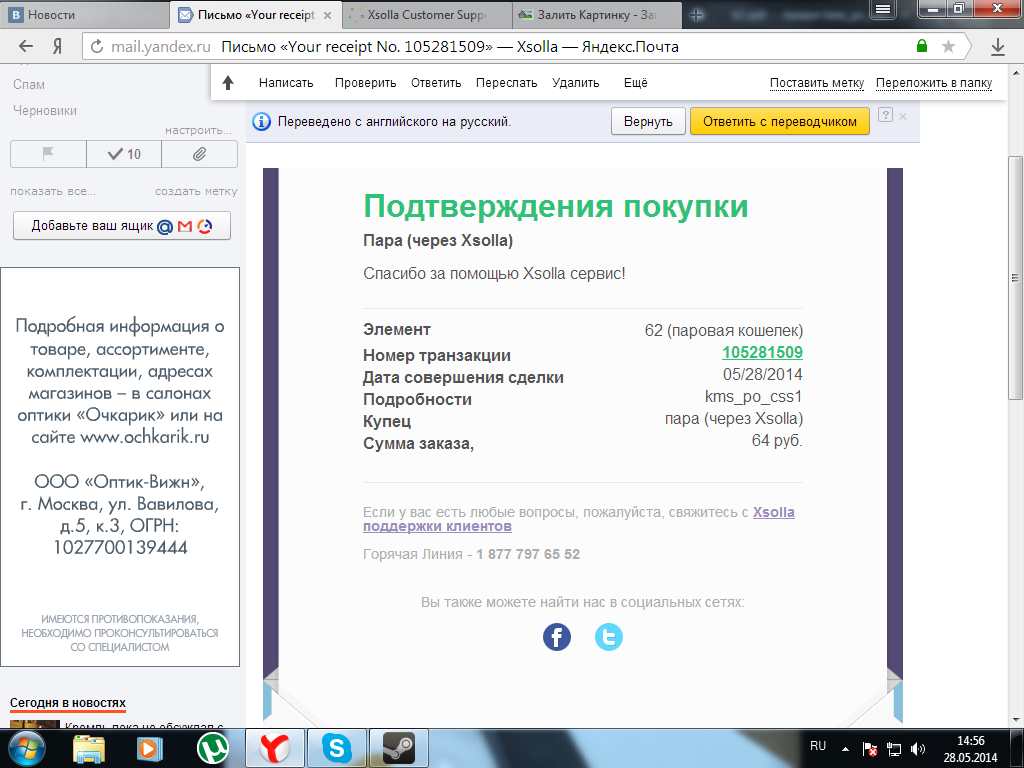Close the Письмо receipt tab
The height and width of the screenshot is (768, 1024).
(x=327, y=15)
